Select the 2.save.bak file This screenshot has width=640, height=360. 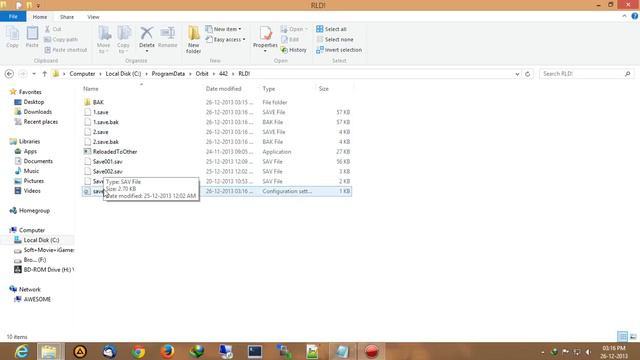(x=106, y=142)
